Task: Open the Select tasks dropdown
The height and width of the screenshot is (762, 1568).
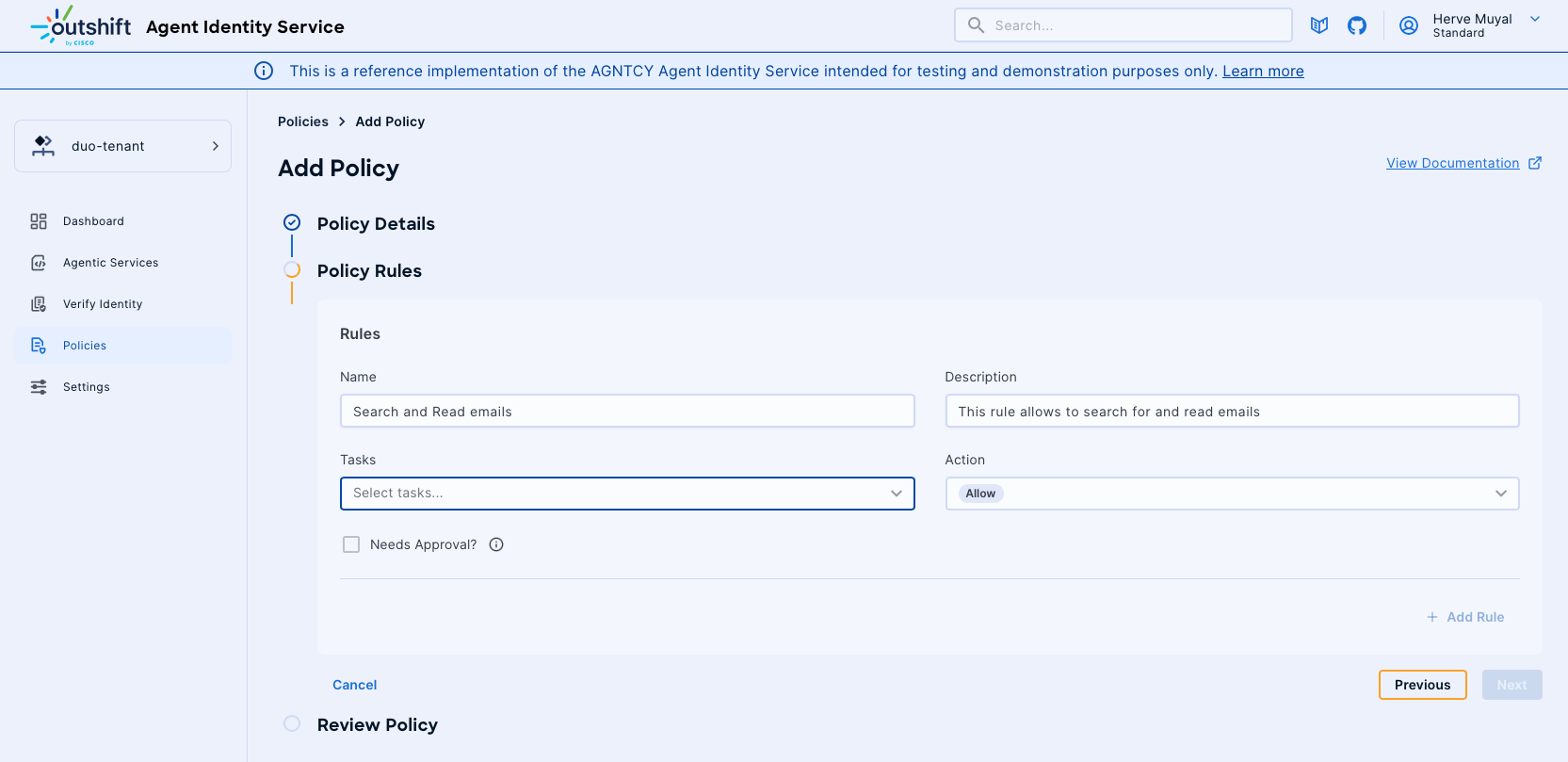Action: [x=626, y=494]
